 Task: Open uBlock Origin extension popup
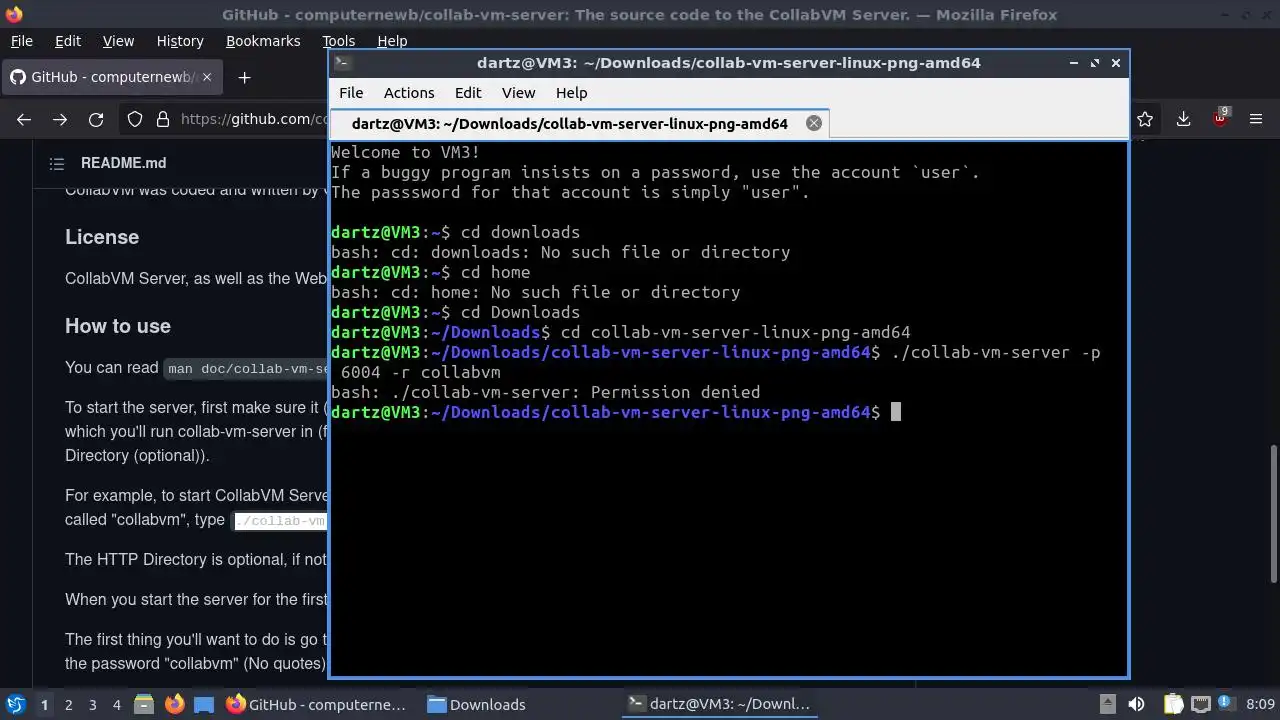click(1221, 118)
